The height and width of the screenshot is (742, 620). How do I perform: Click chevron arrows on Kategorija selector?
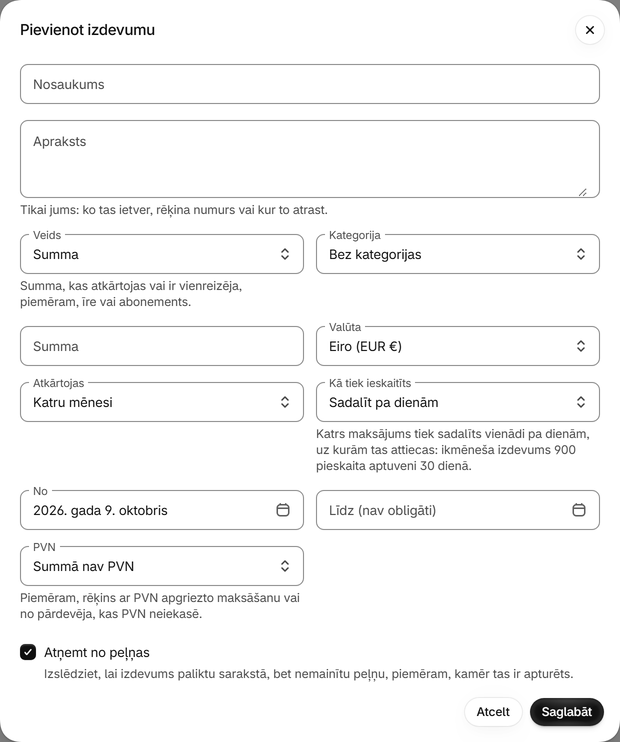coord(581,254)
